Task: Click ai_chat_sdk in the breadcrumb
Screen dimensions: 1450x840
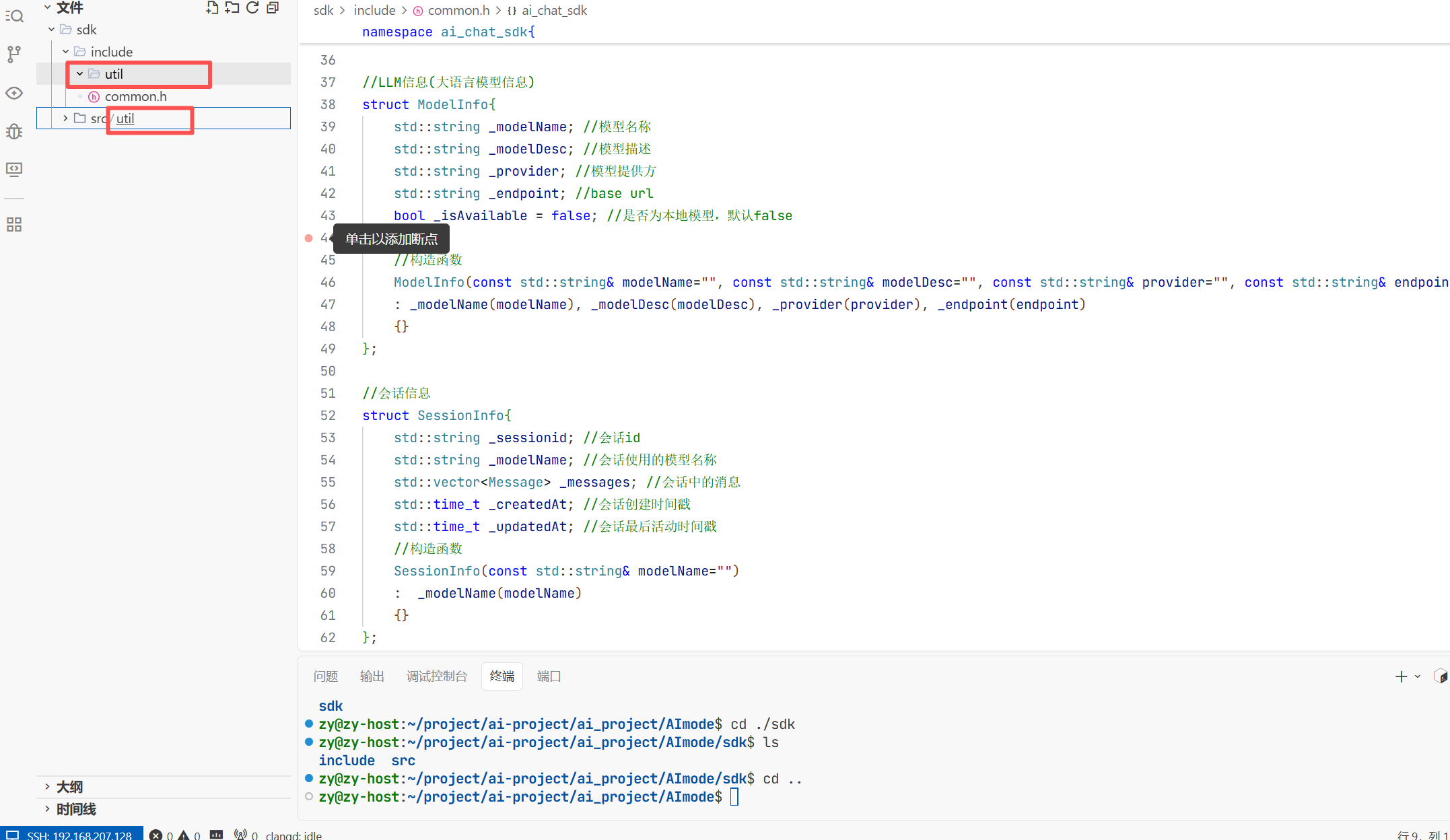Action: pyautogui.click(x=554, y=10)
